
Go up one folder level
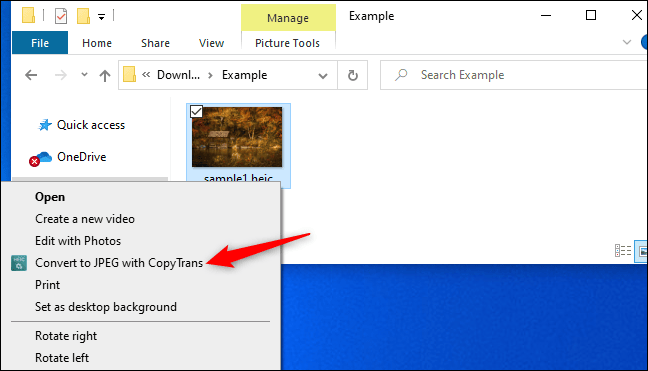[105, 75]
